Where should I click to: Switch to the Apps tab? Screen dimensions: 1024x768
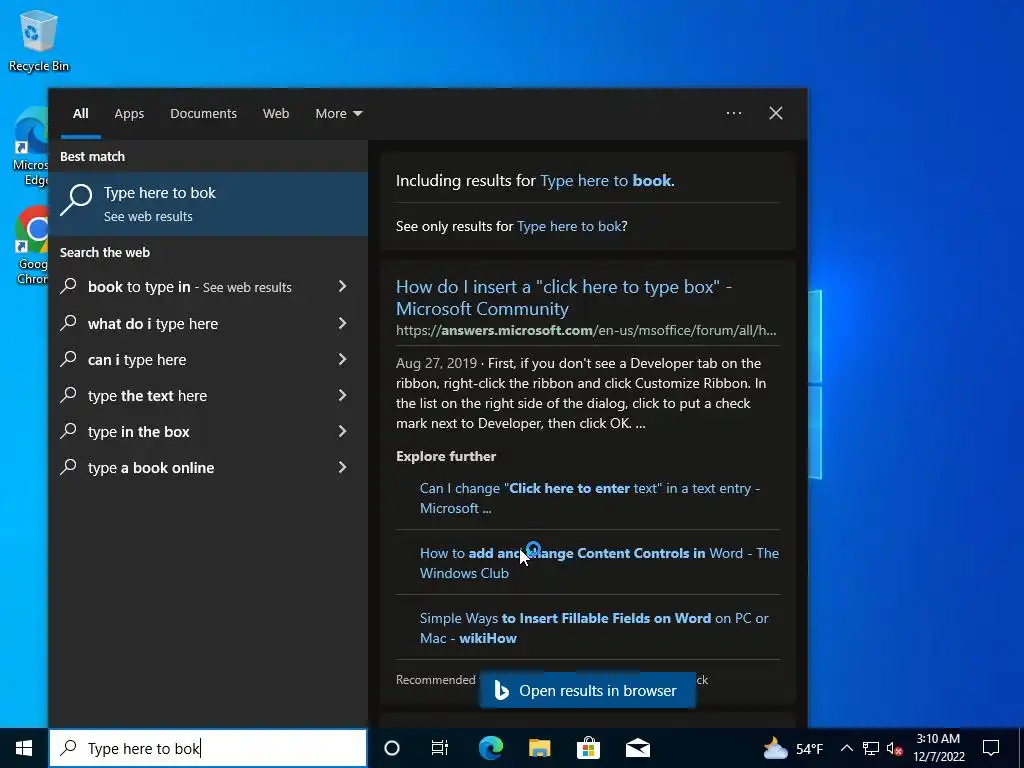(129, 113)
